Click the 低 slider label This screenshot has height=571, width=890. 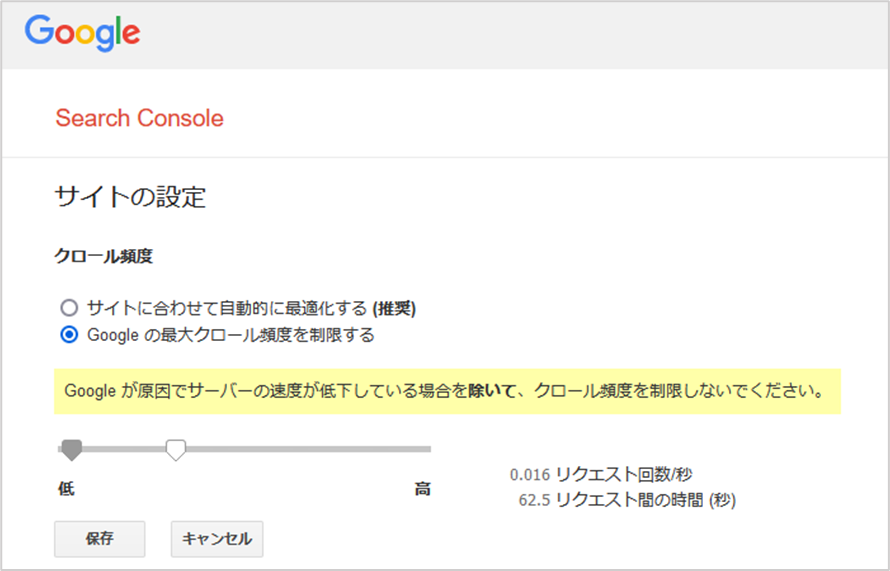[x=66, y=489]
